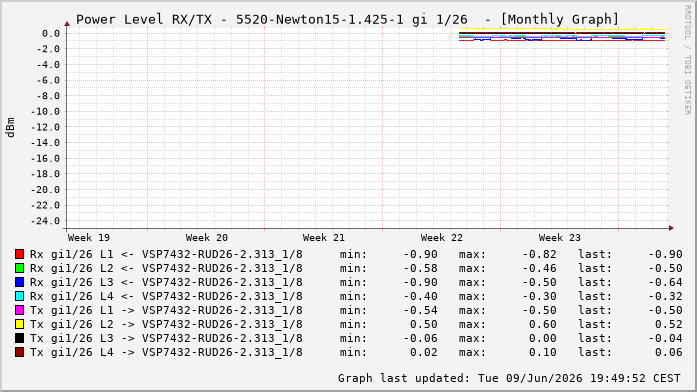Click Rx L1 max value '-0.82'
697x392 pixels.
[539, 254]
